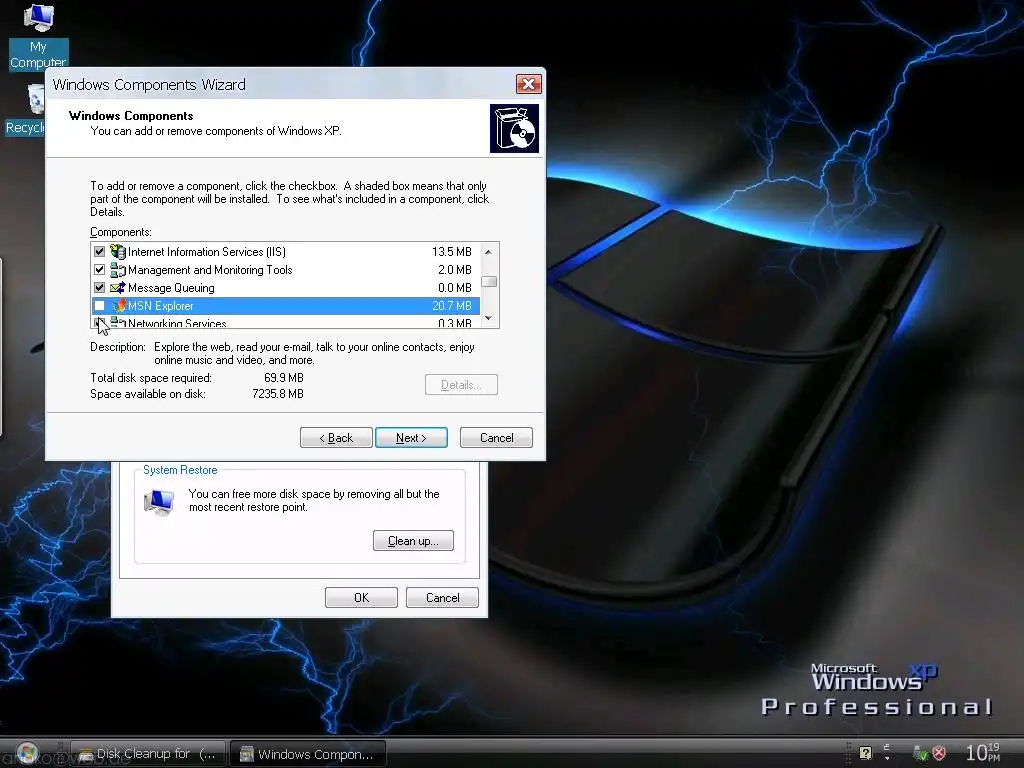Close the Windows Components Wizard window
This screenshot has height=768, width=1024.
(528, 84)
